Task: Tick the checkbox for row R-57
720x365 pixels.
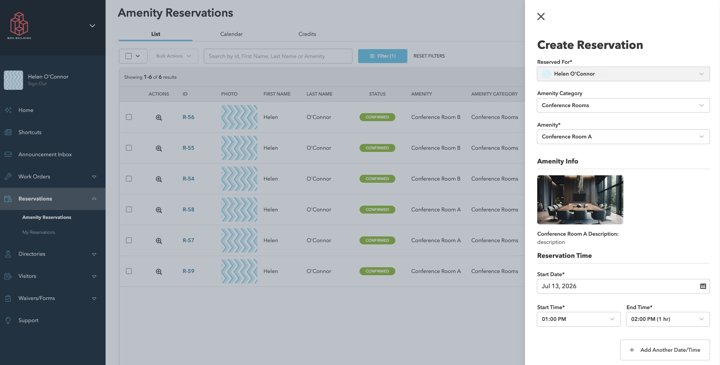Action: coord(129,240)
